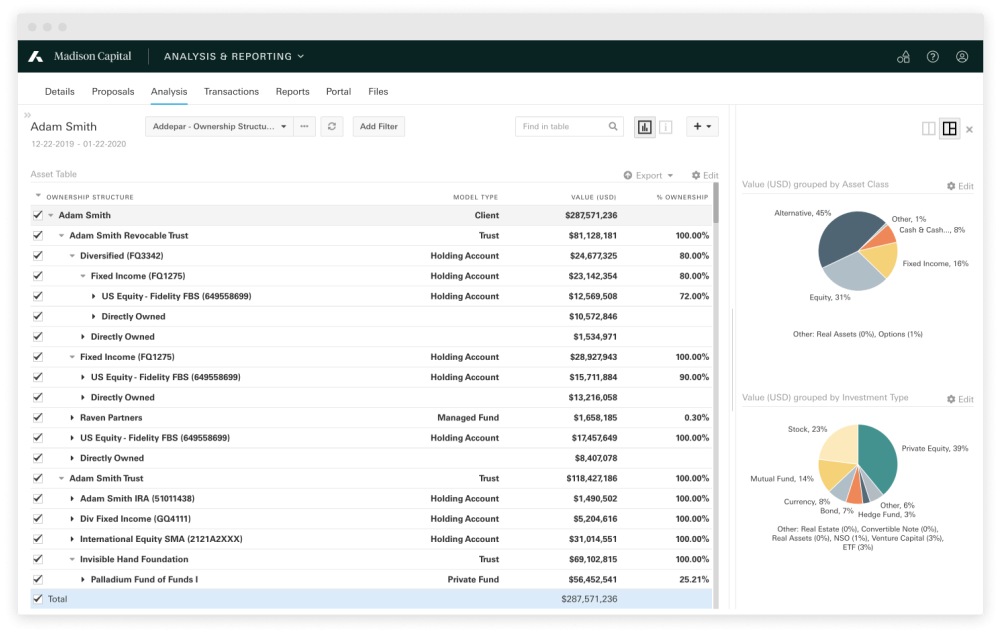Open the three-dots more options button
The height and width of the screenshot is (634, 1000).
(305, 127)
